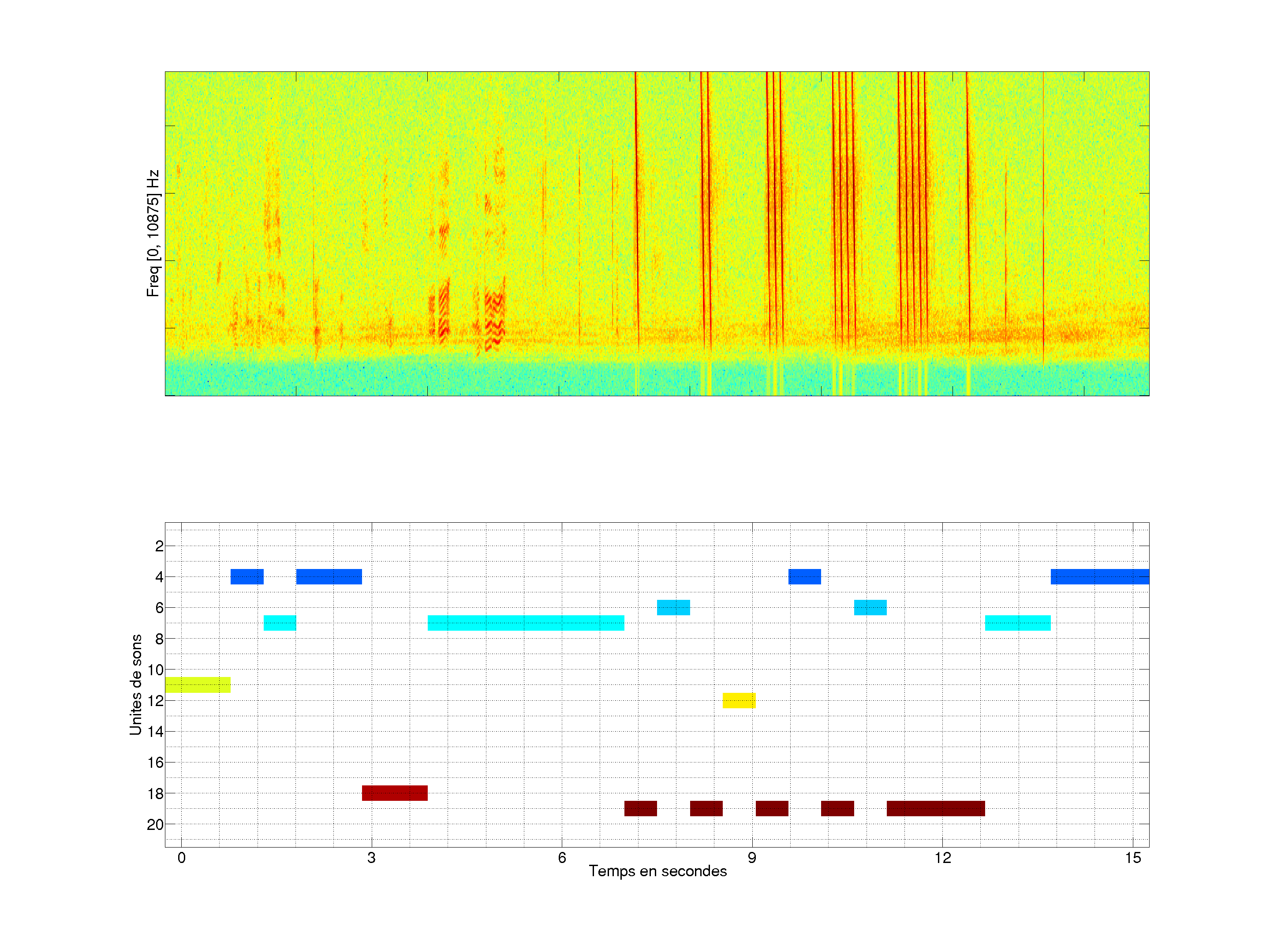Click the longest dark red bar on row 19
Image resolution: width=1270 pixels, height=952 pixels.
pos(935,808)
